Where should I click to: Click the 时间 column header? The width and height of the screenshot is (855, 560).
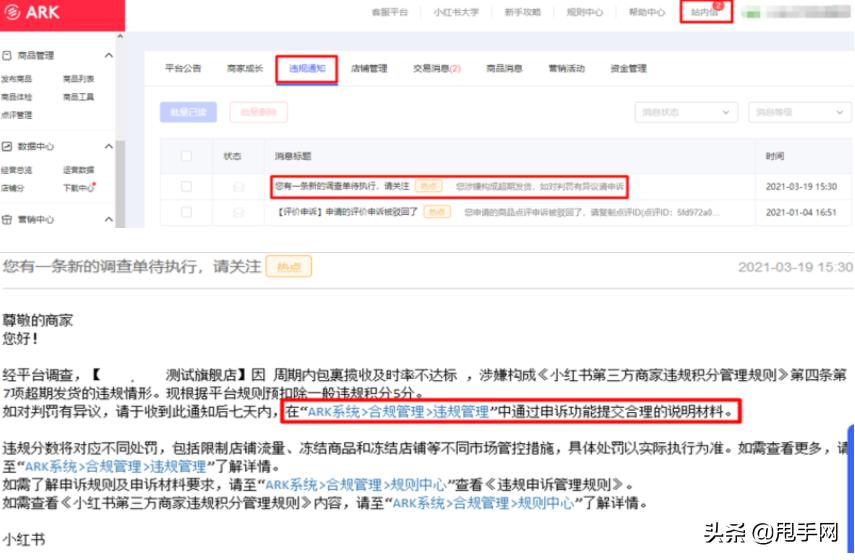coord(775,156)
